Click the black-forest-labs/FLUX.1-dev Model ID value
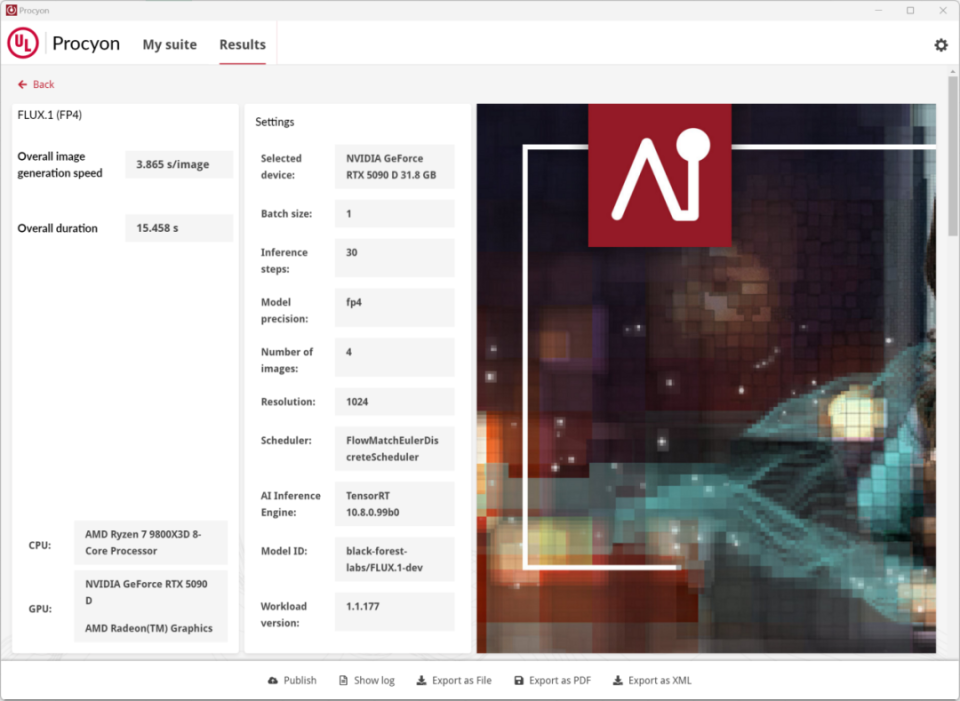 (x=394, y=560)
